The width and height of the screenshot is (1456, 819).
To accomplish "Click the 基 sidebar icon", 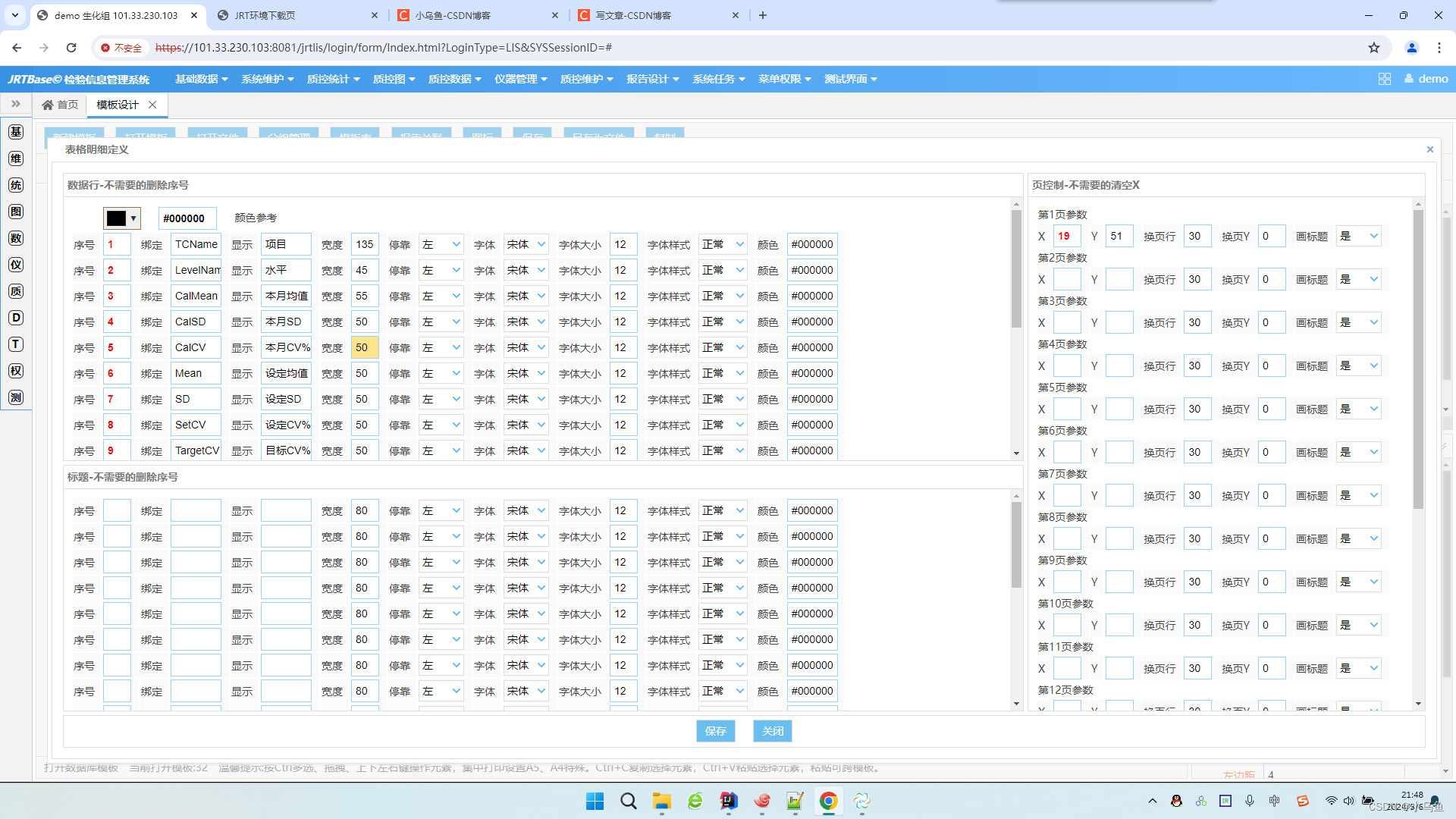I will (x=16, y=132).
